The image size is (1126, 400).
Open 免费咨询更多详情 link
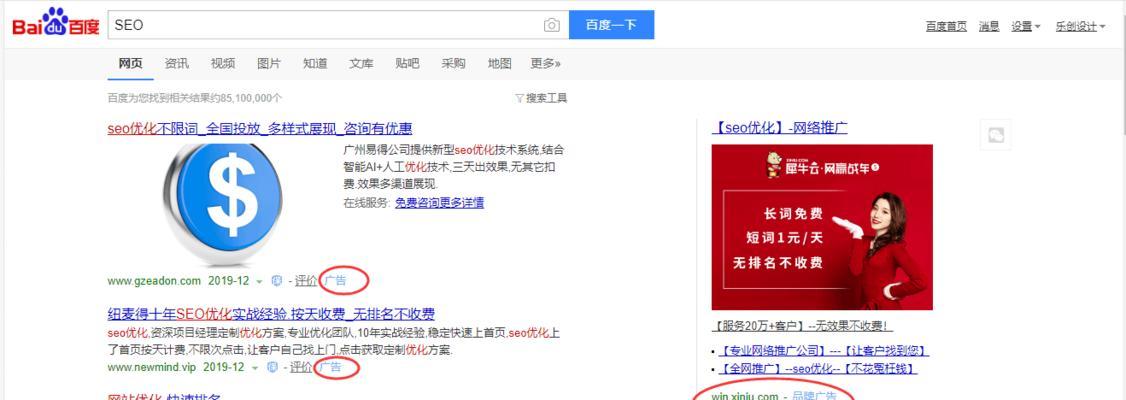[439, 203]
